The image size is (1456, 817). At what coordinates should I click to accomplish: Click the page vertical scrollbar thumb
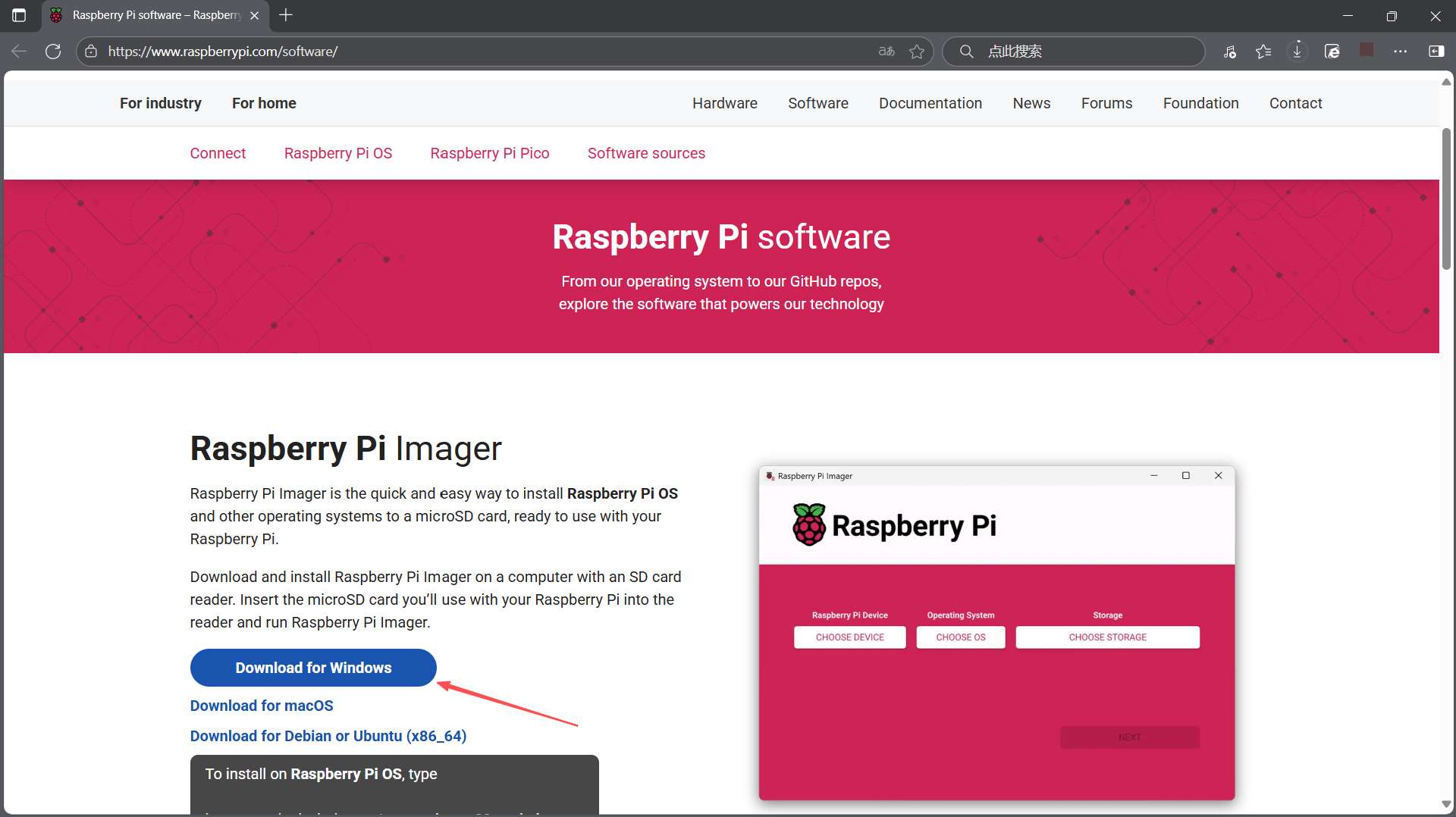coord(1447,199)
